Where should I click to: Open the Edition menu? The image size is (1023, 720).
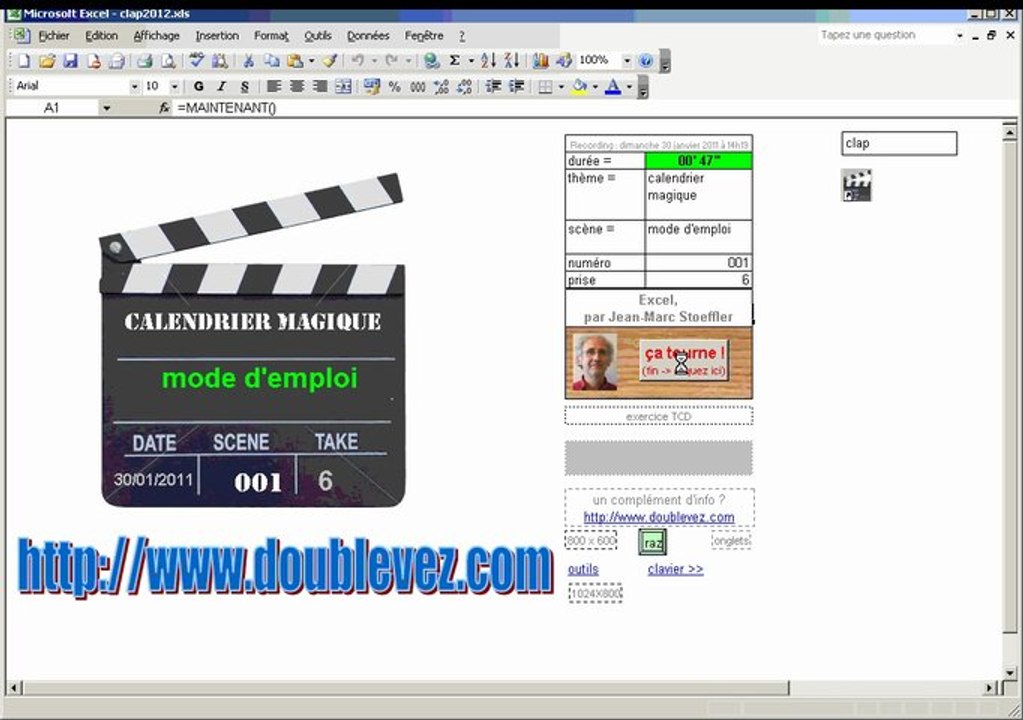pos(102,36)
